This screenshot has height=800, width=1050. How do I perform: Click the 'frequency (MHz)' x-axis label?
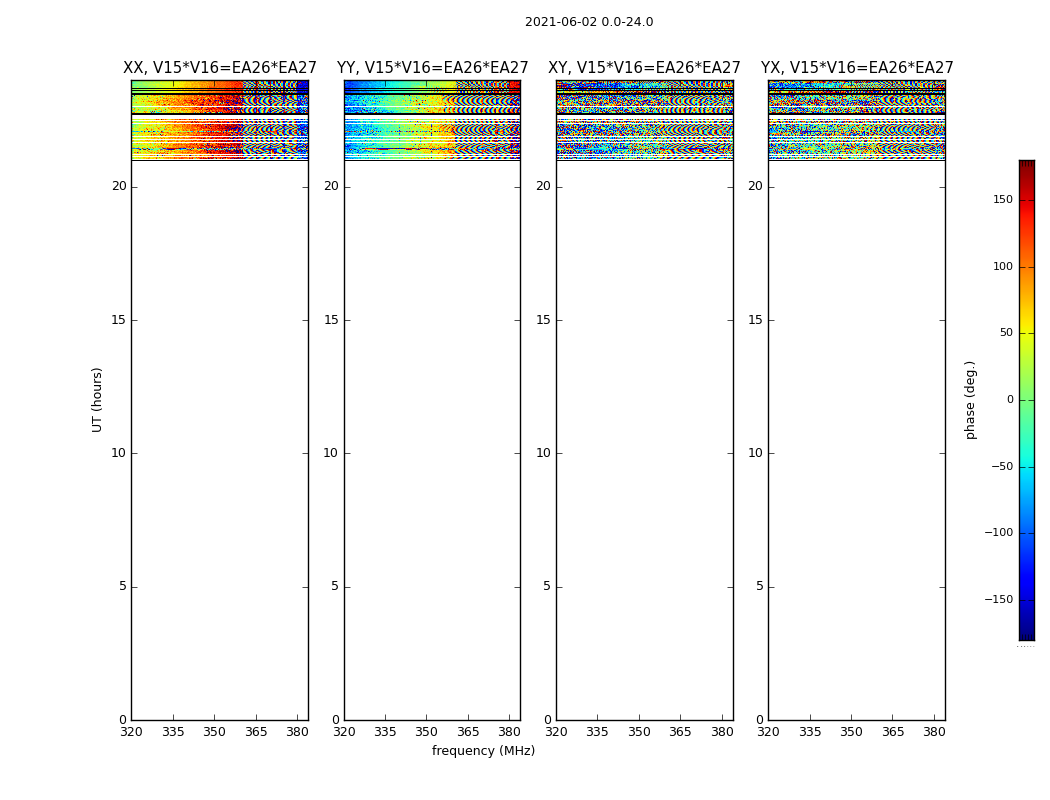click(x=483, y=751)
